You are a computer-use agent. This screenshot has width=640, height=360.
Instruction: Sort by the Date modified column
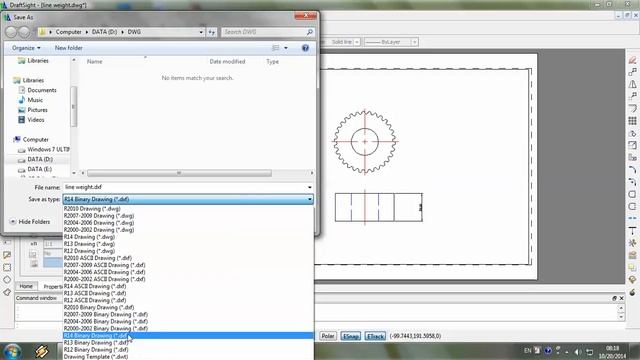click(227, 62)
